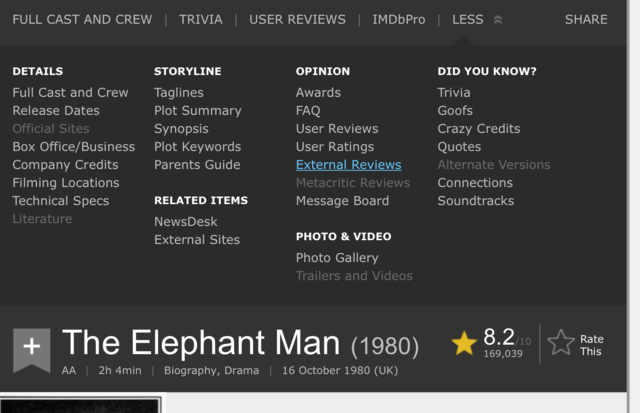View Release Dates under Details
The width and height of the screenshot is (640, 413).
(56, 111)
